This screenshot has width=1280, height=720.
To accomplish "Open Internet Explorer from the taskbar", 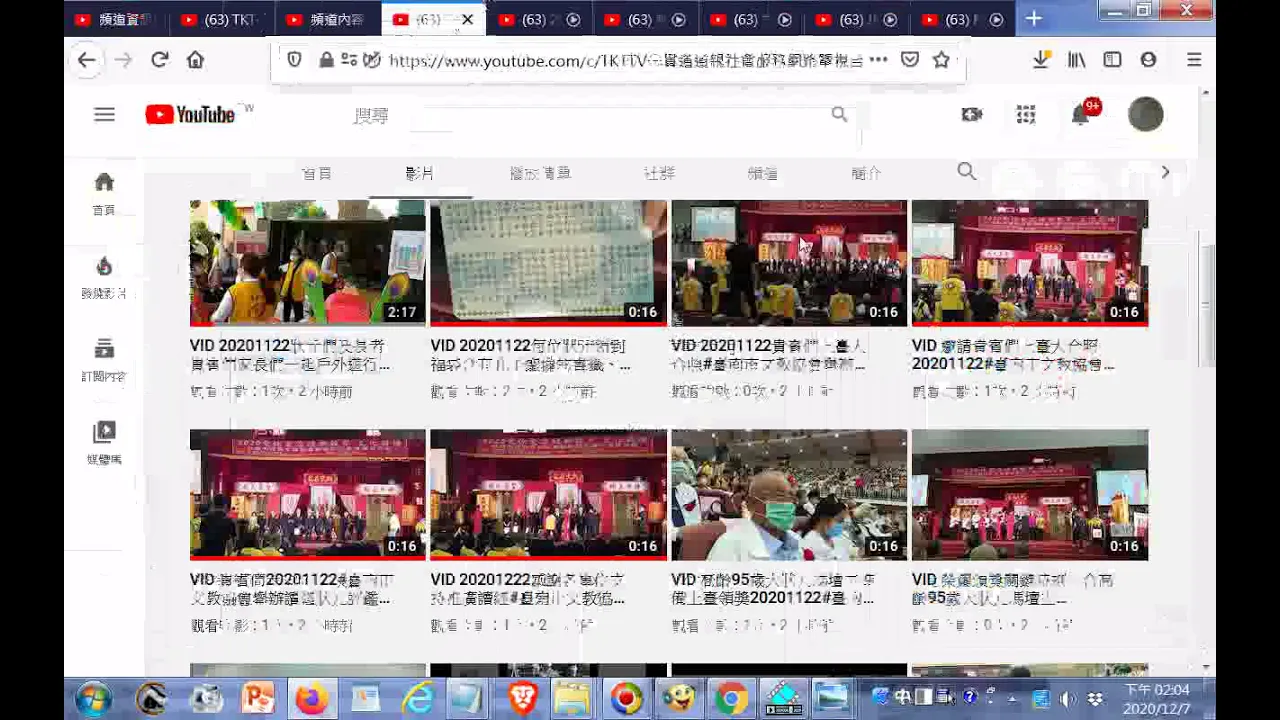I will point(416,697).
